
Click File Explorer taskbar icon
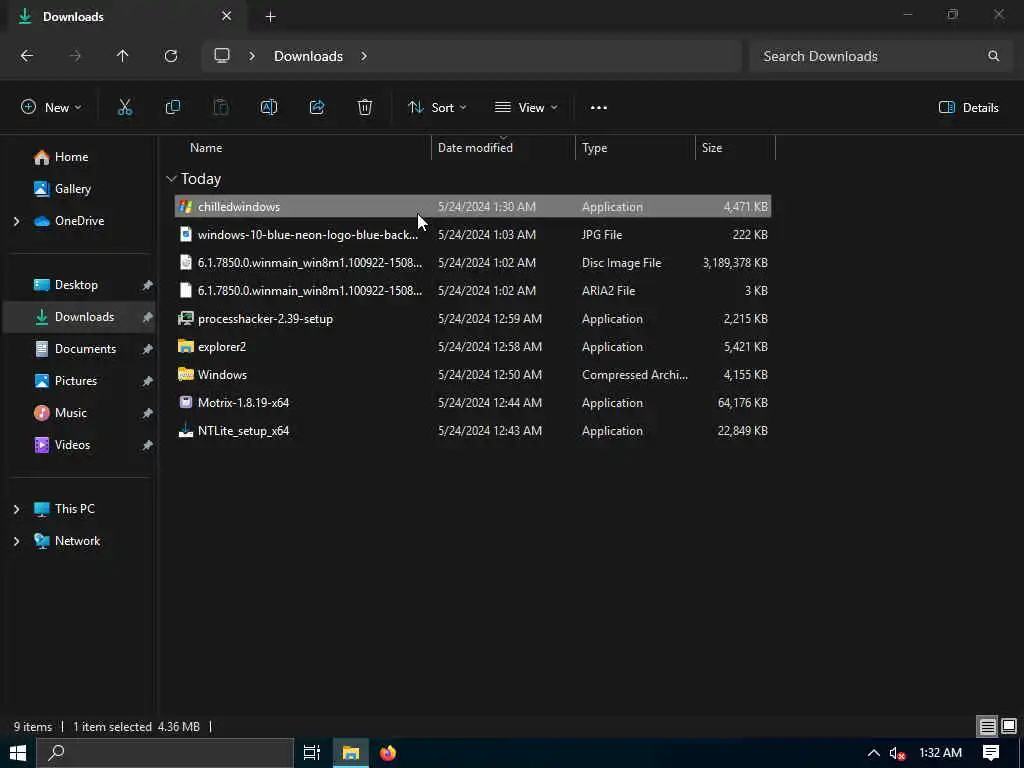click(351, 753)
